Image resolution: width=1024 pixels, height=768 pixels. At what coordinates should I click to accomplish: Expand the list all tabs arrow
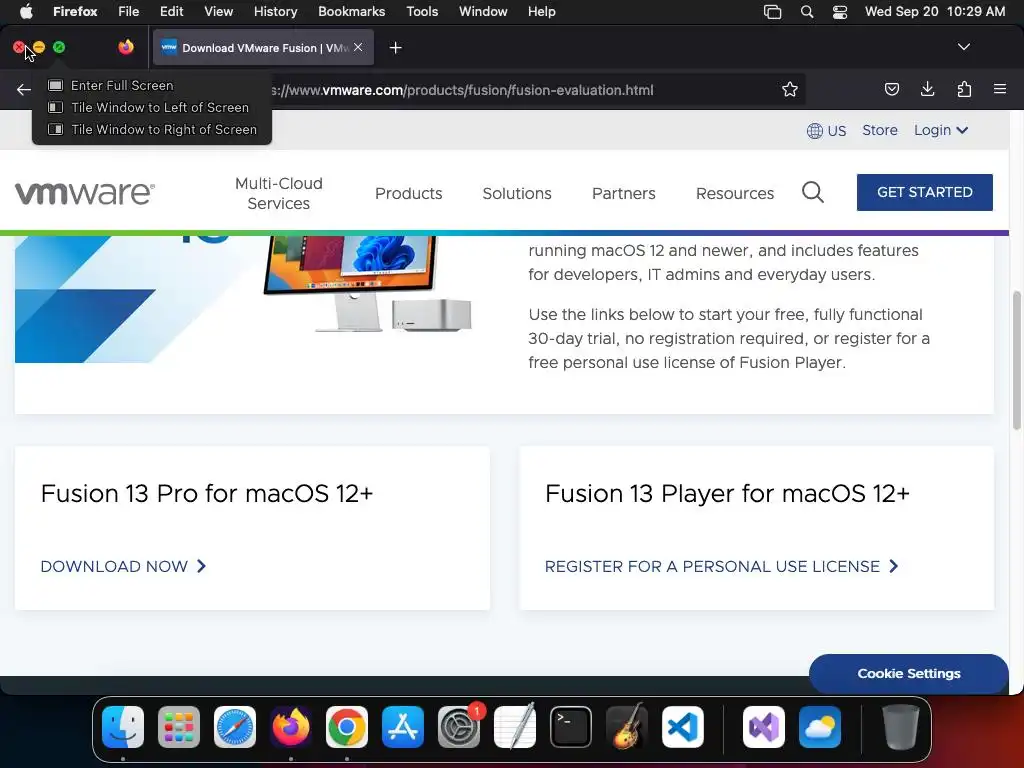click(963, 47)
